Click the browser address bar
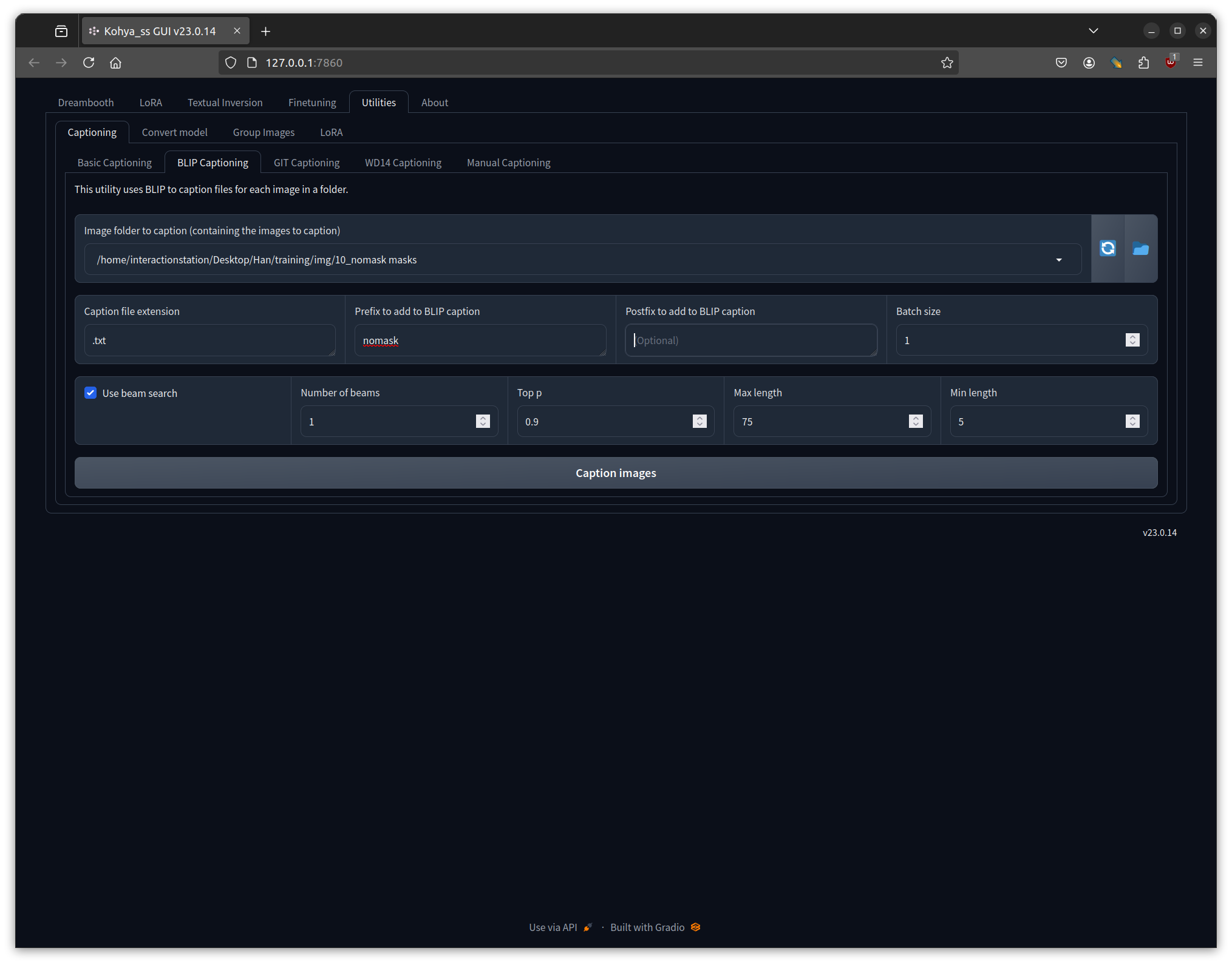This screenshot has height=965, width=1232. click(x=588, y=63)
